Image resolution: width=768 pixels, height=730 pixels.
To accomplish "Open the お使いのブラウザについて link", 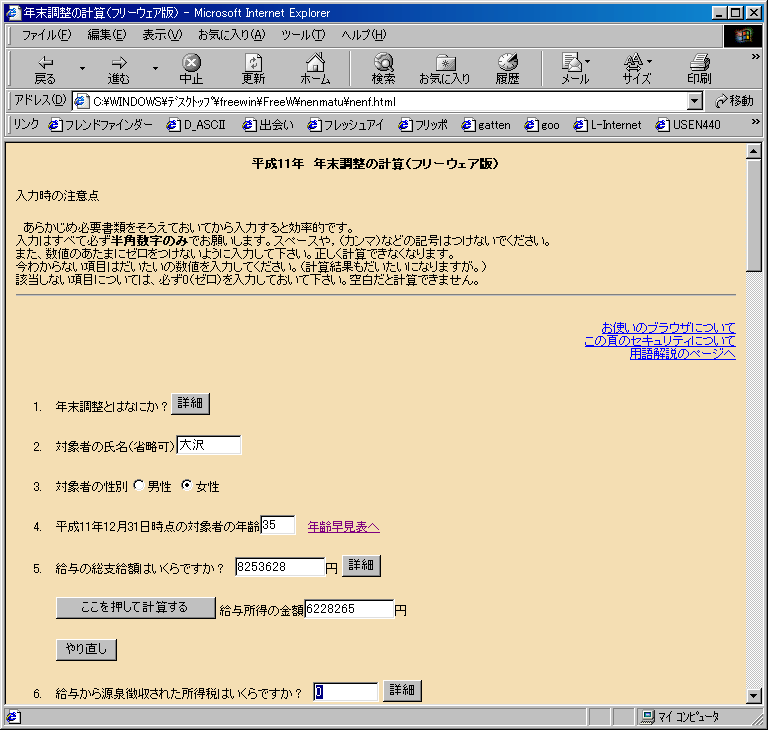I will [668, 327].
